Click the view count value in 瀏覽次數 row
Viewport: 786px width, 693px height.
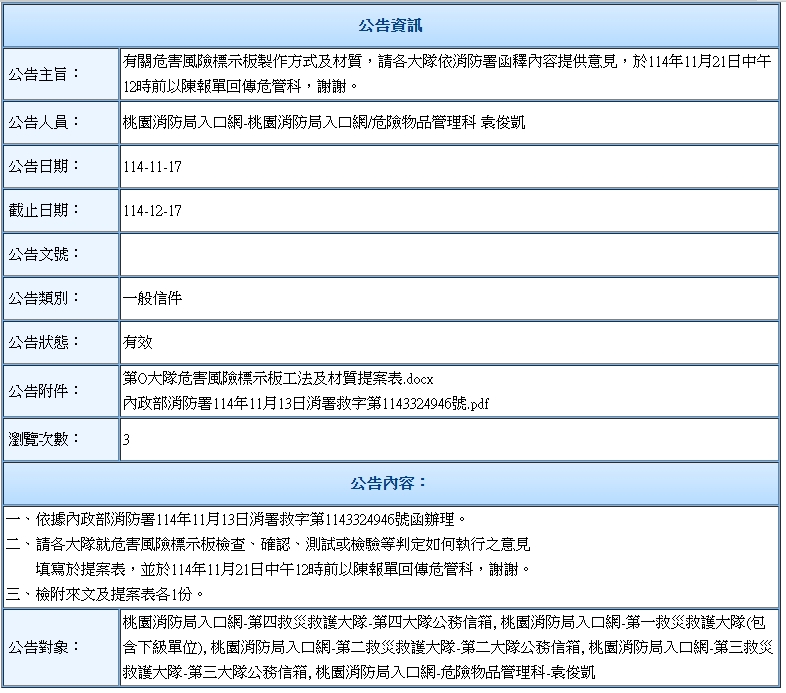127,439
